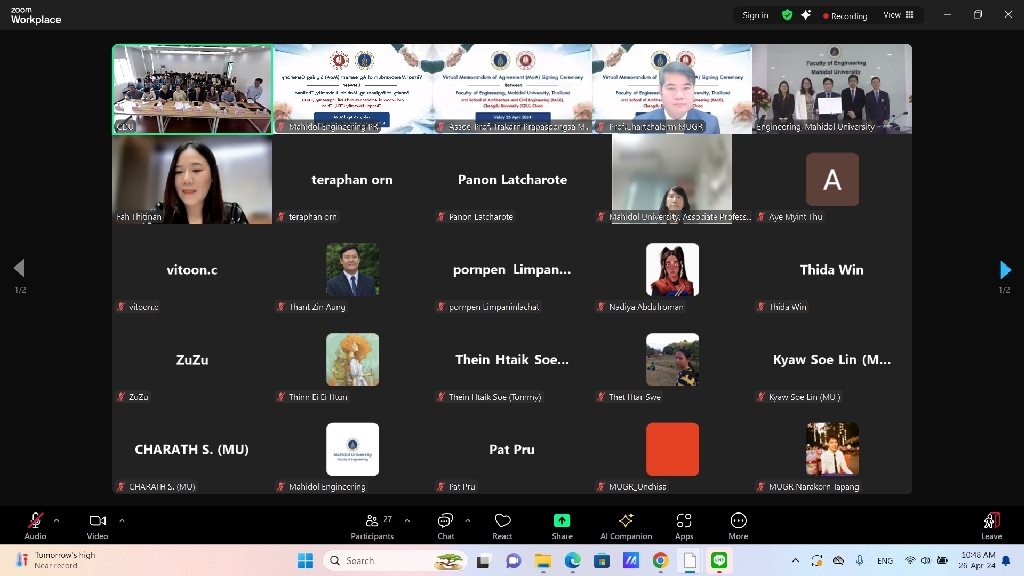Click the green Share screen icon

pyautogui.click(x=562, y=521)
